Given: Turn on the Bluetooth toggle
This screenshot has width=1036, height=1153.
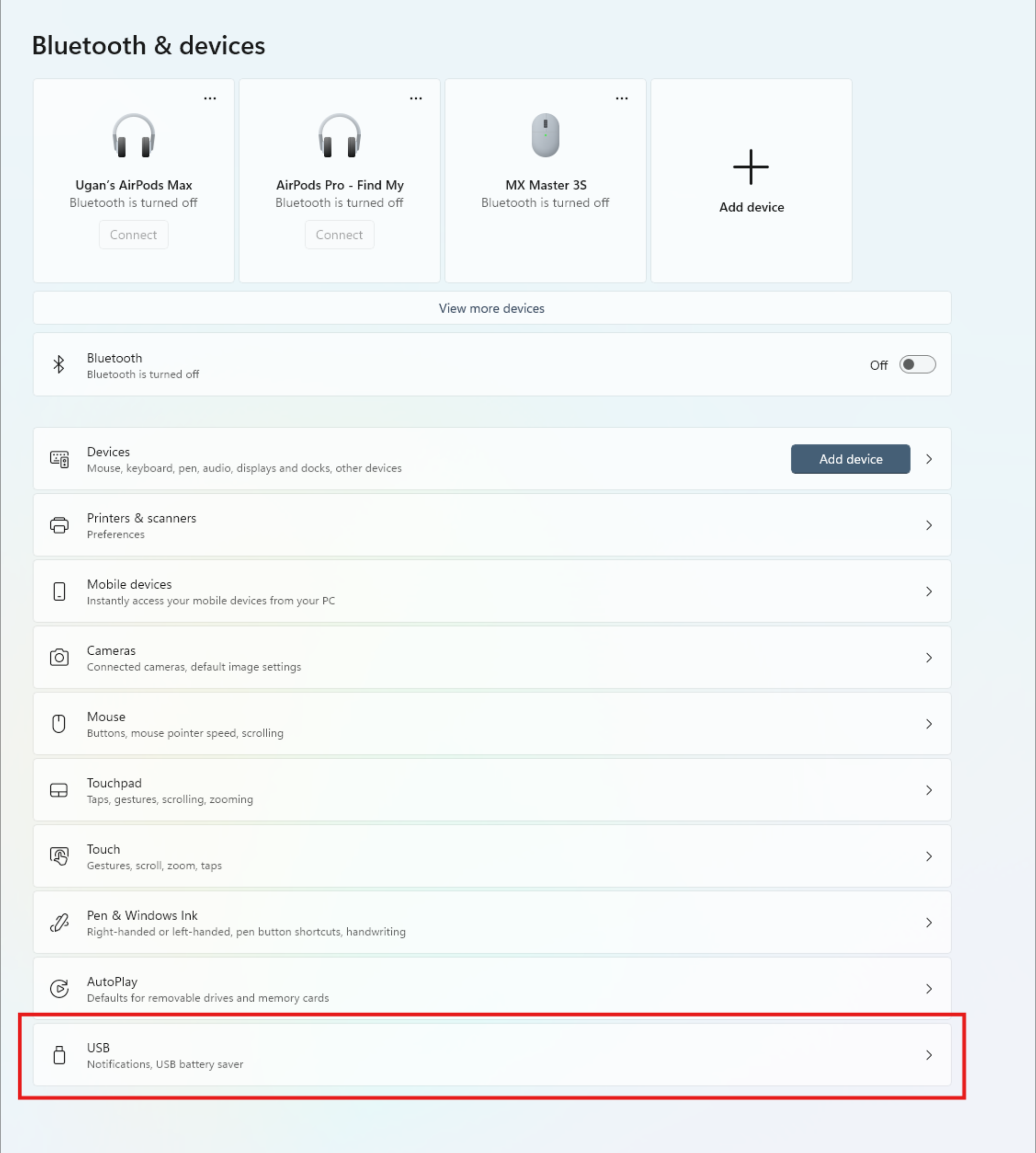Looking at the screenshot, I should 917,365.
